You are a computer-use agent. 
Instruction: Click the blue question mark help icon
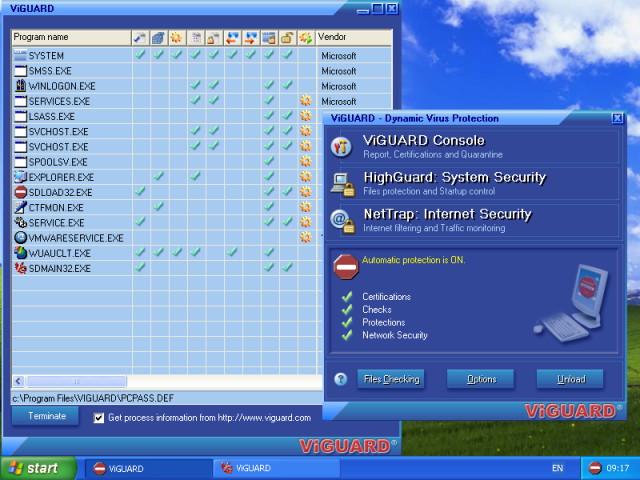click(340, 379)
